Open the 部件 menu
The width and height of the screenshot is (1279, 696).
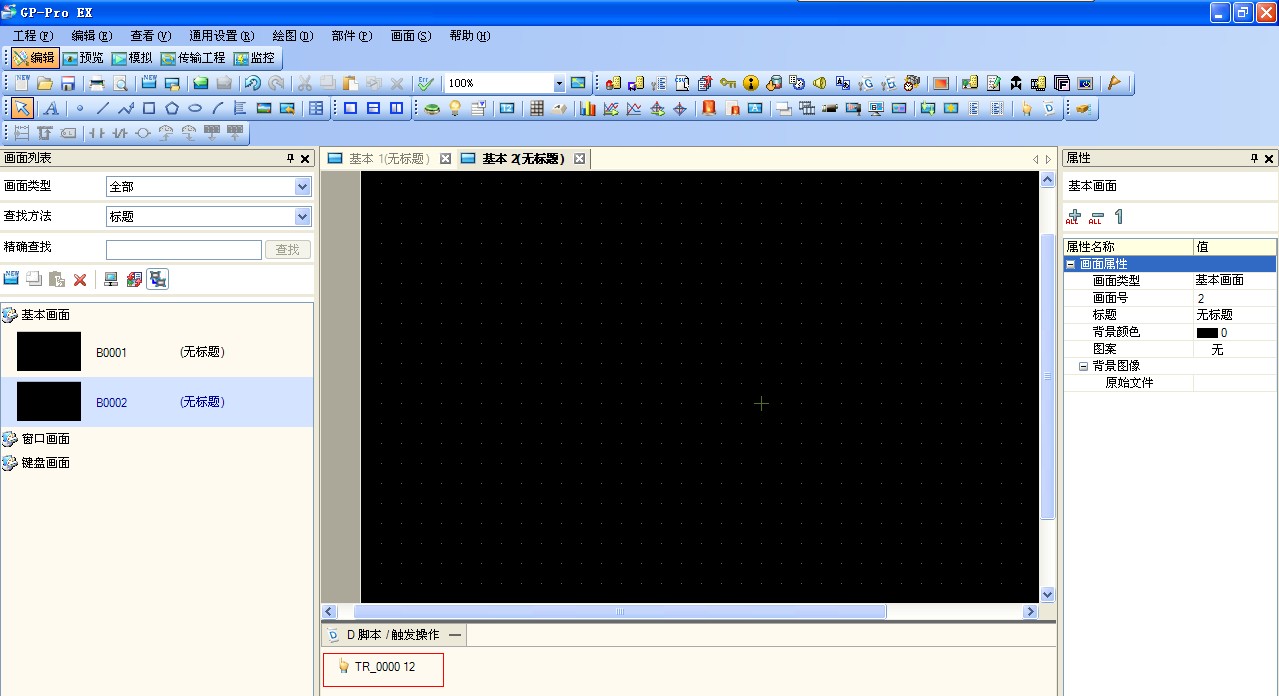click(x=351, y=36)
